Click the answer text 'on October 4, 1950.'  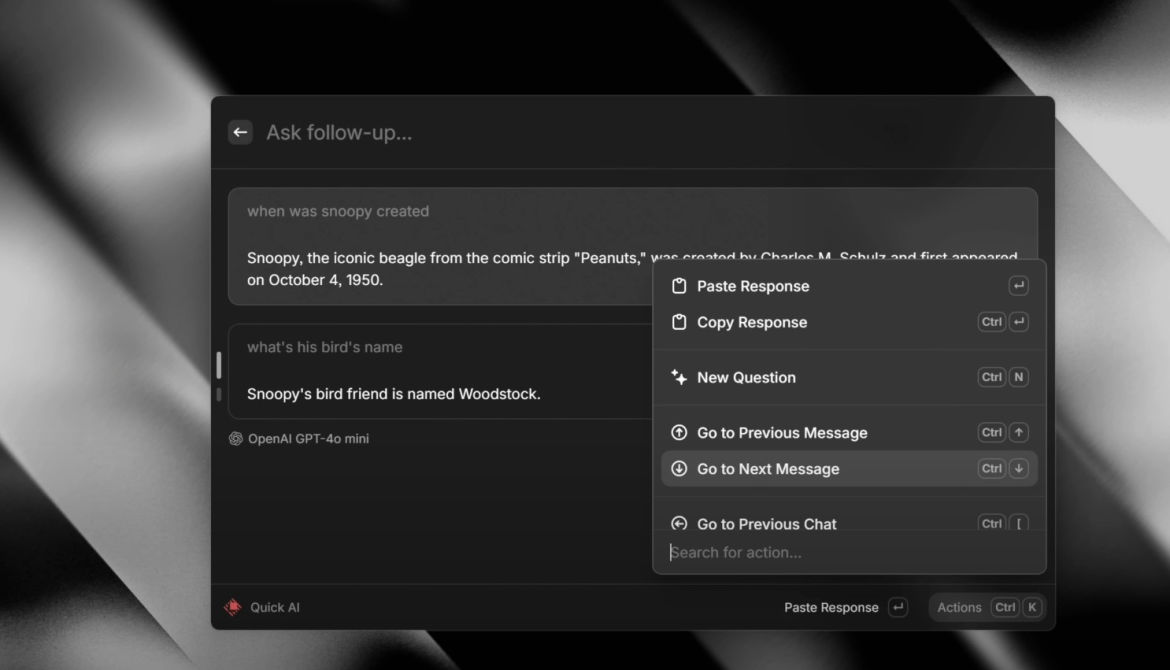(315, 280)
